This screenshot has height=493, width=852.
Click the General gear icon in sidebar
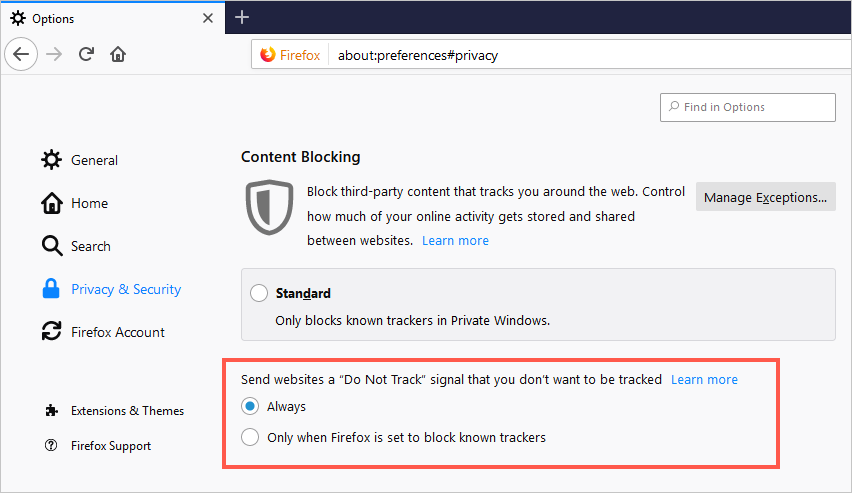[x=52, y=160]
